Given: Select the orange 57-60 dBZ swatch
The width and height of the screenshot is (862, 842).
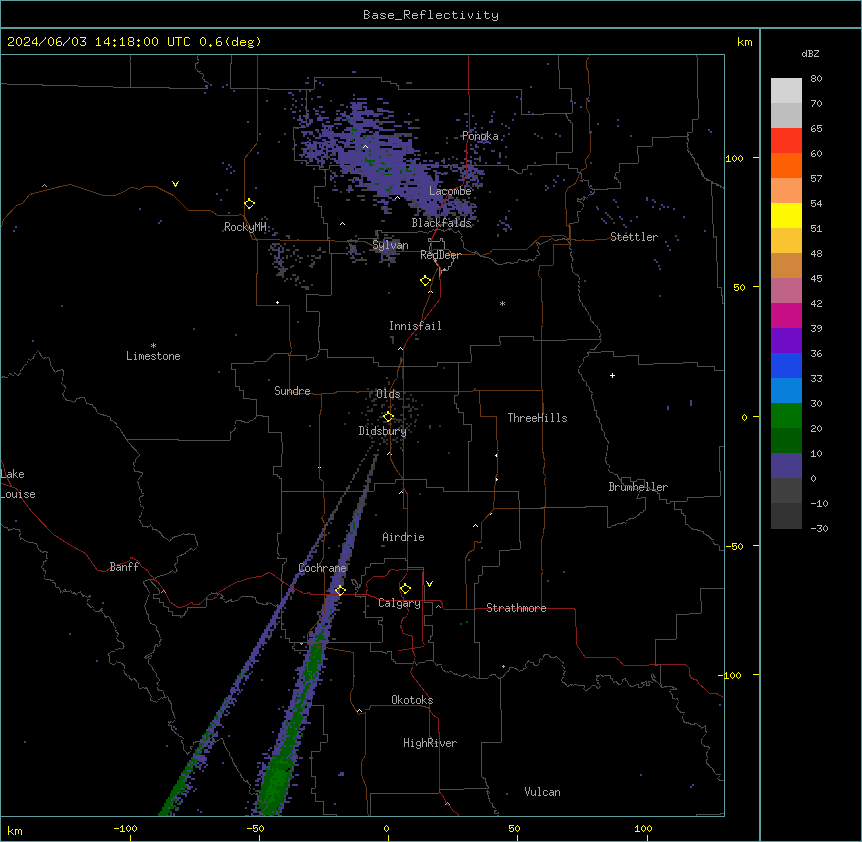Looking at the screenshot, I should (786, 166).
